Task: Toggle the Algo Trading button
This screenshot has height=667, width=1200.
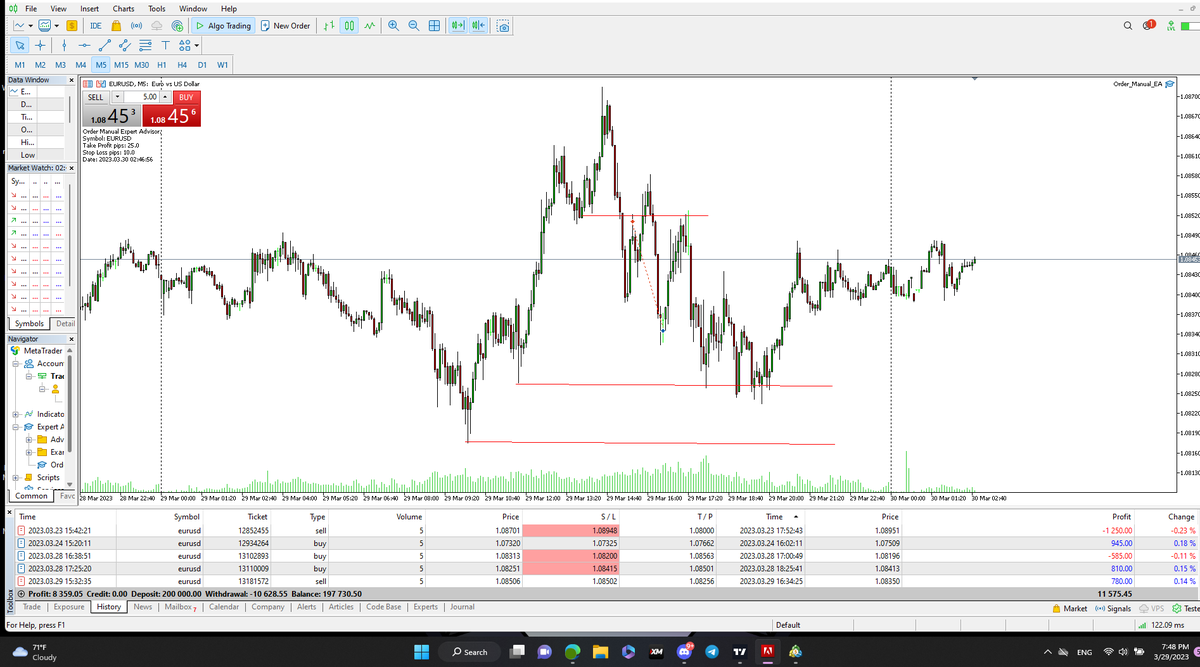Action: coord(223,25)
